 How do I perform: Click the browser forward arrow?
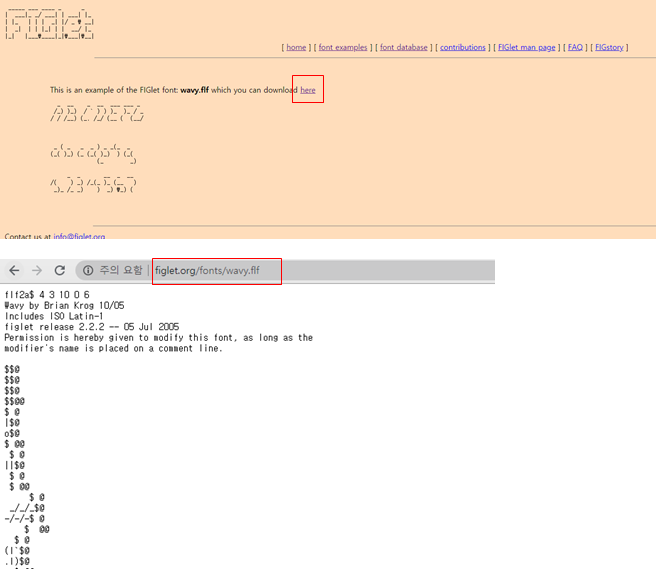click(37, 271)
